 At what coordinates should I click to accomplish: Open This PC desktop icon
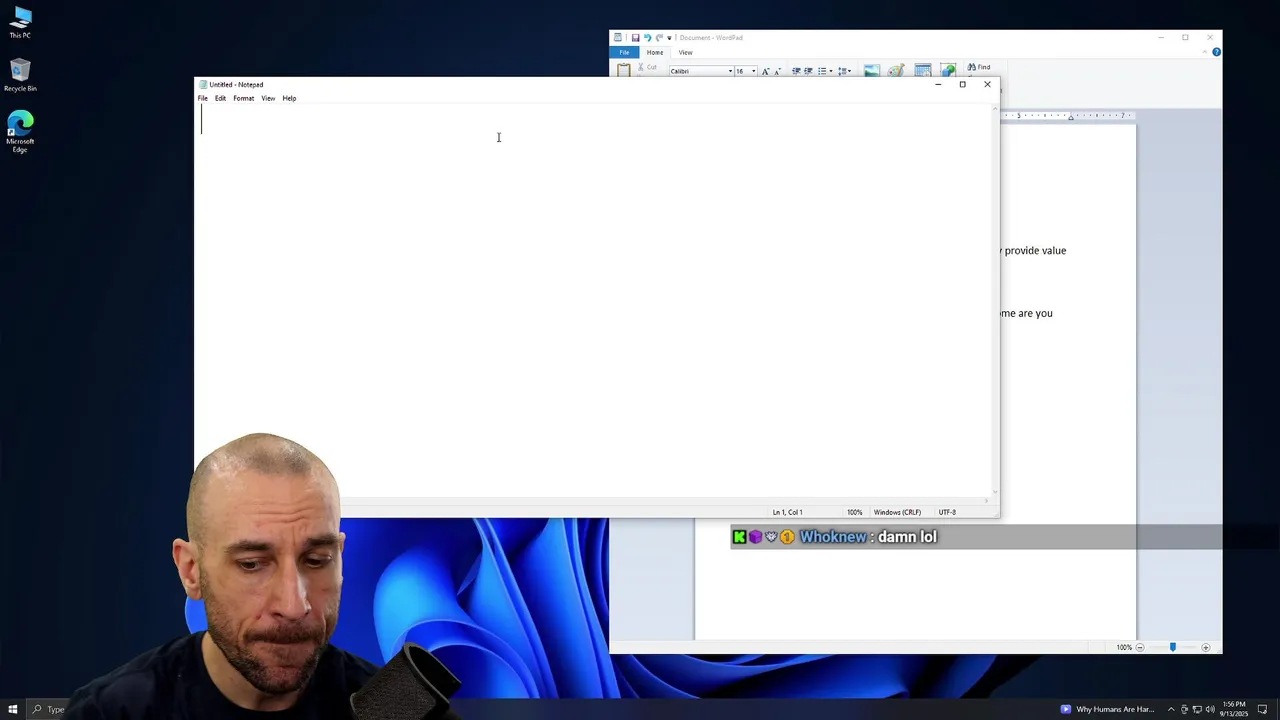[x=20, y=22]
